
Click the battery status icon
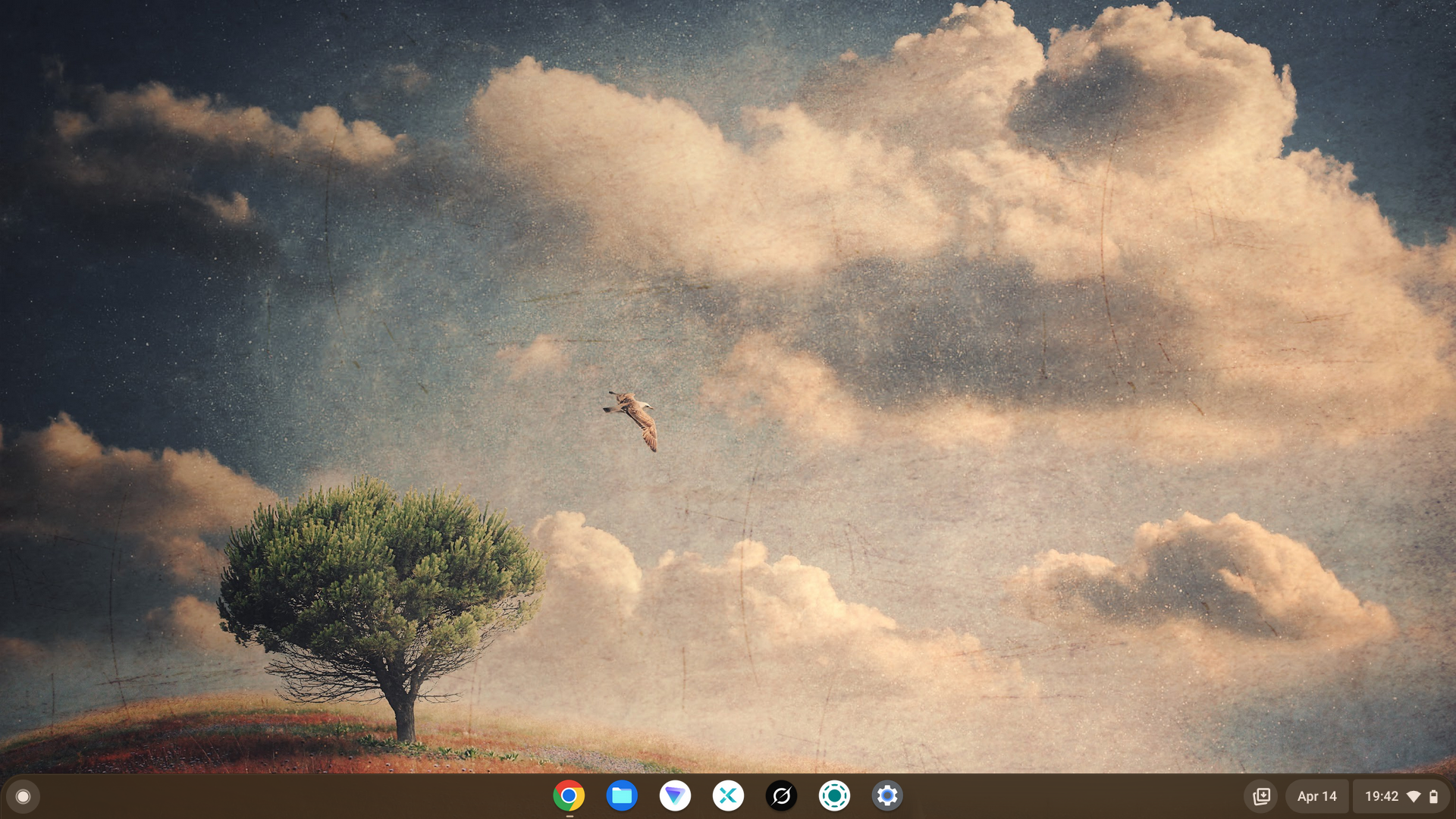coord(1433,796)
